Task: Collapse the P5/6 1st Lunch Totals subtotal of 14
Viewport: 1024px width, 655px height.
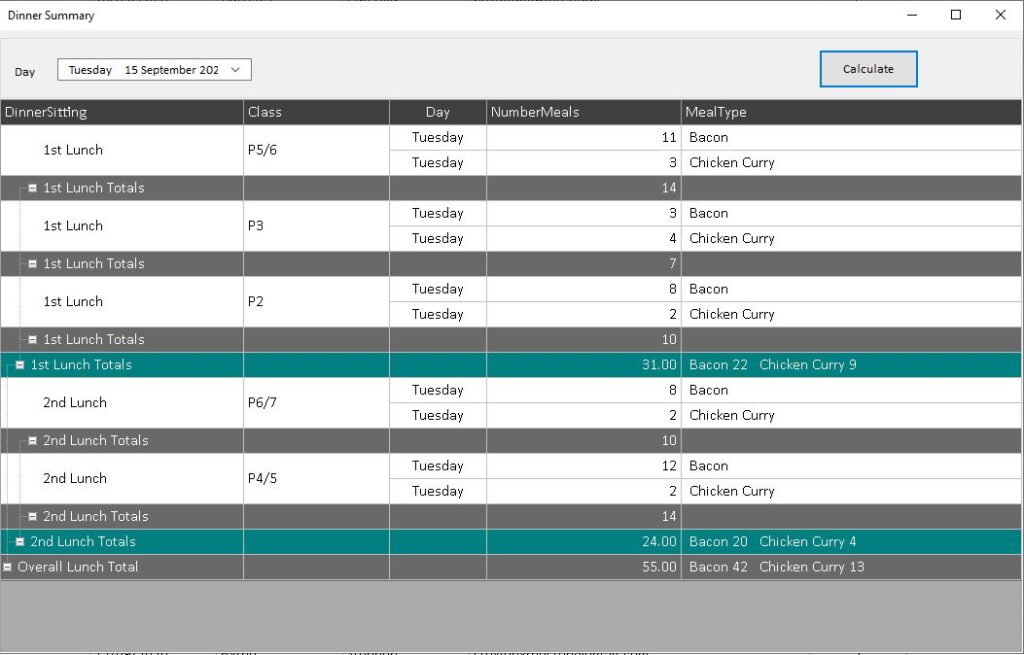Action: (33, 188)
